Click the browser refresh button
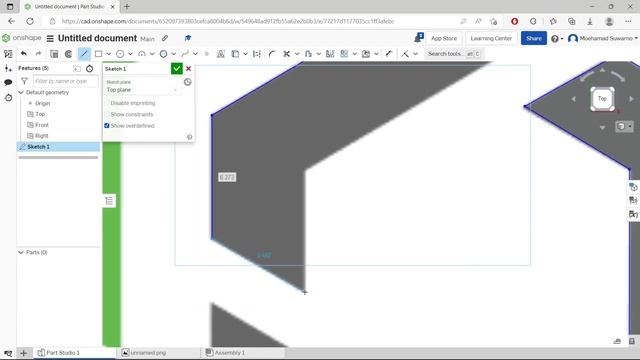Image resolution: width=640 pixels, height=360 pixels. pos(30,21)
